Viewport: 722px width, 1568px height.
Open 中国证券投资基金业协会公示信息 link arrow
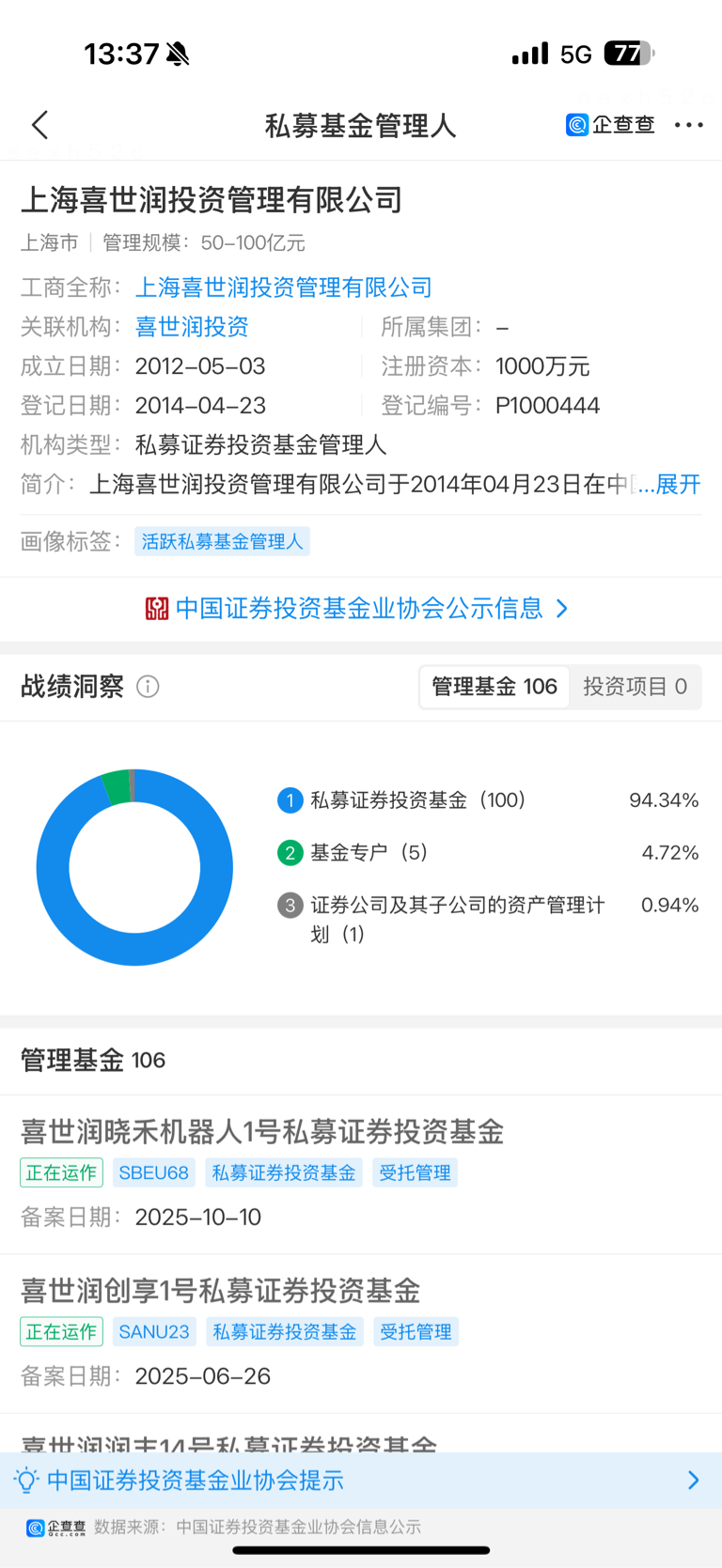pyautogui.click(x=562, y=609)
